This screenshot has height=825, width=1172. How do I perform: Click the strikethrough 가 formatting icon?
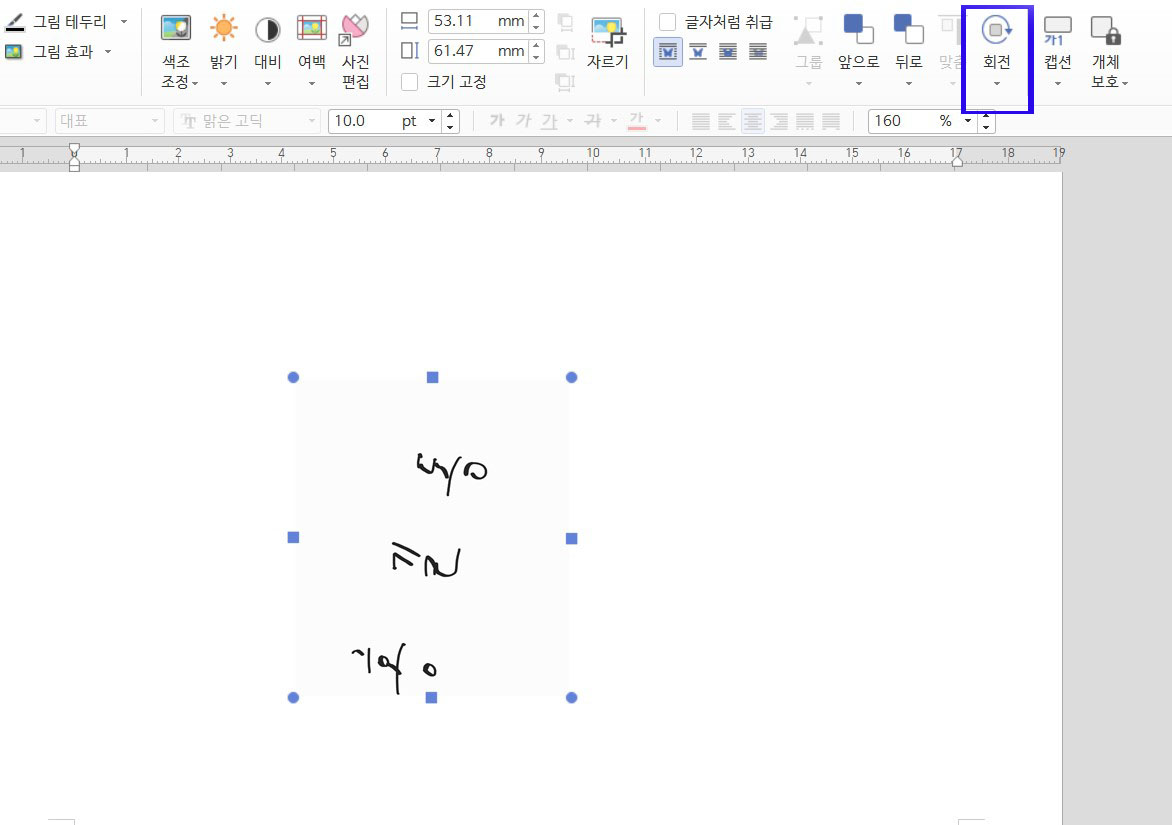pyautogui.click(x=593, y=120)
